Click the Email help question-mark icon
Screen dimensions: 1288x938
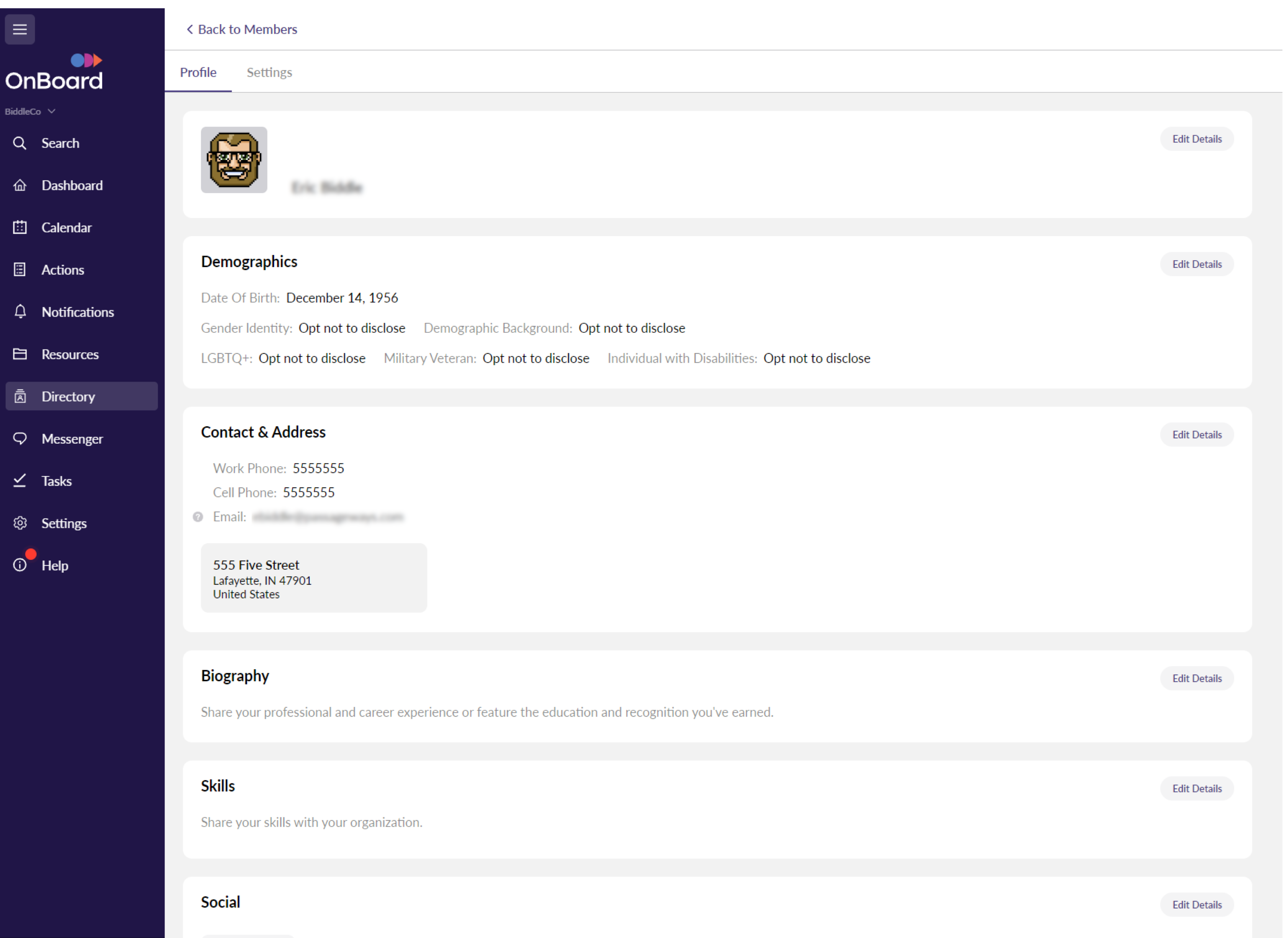click(198, 517)
